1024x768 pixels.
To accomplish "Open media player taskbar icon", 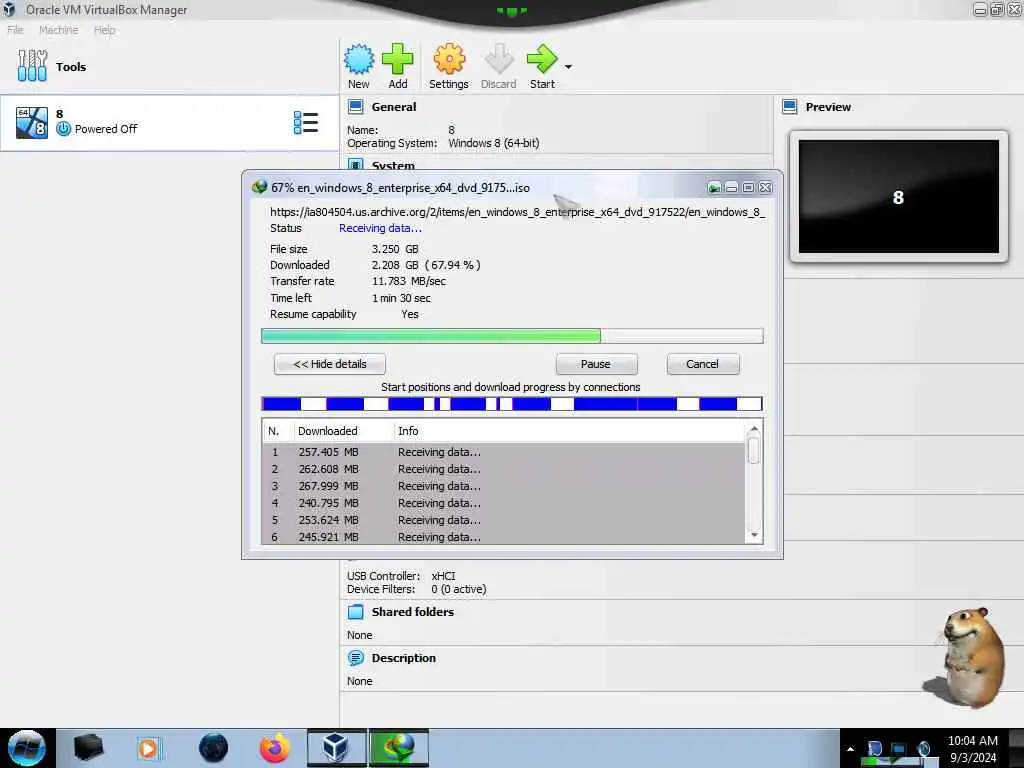I will pyautogui.click(x=148, y=748).
